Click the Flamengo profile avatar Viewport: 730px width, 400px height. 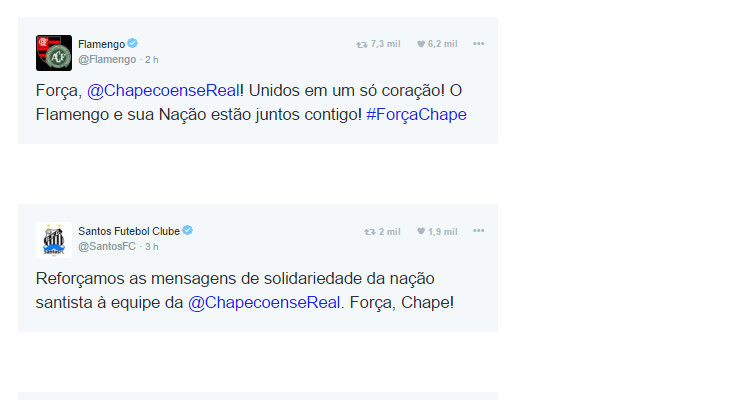pos(53,52)
